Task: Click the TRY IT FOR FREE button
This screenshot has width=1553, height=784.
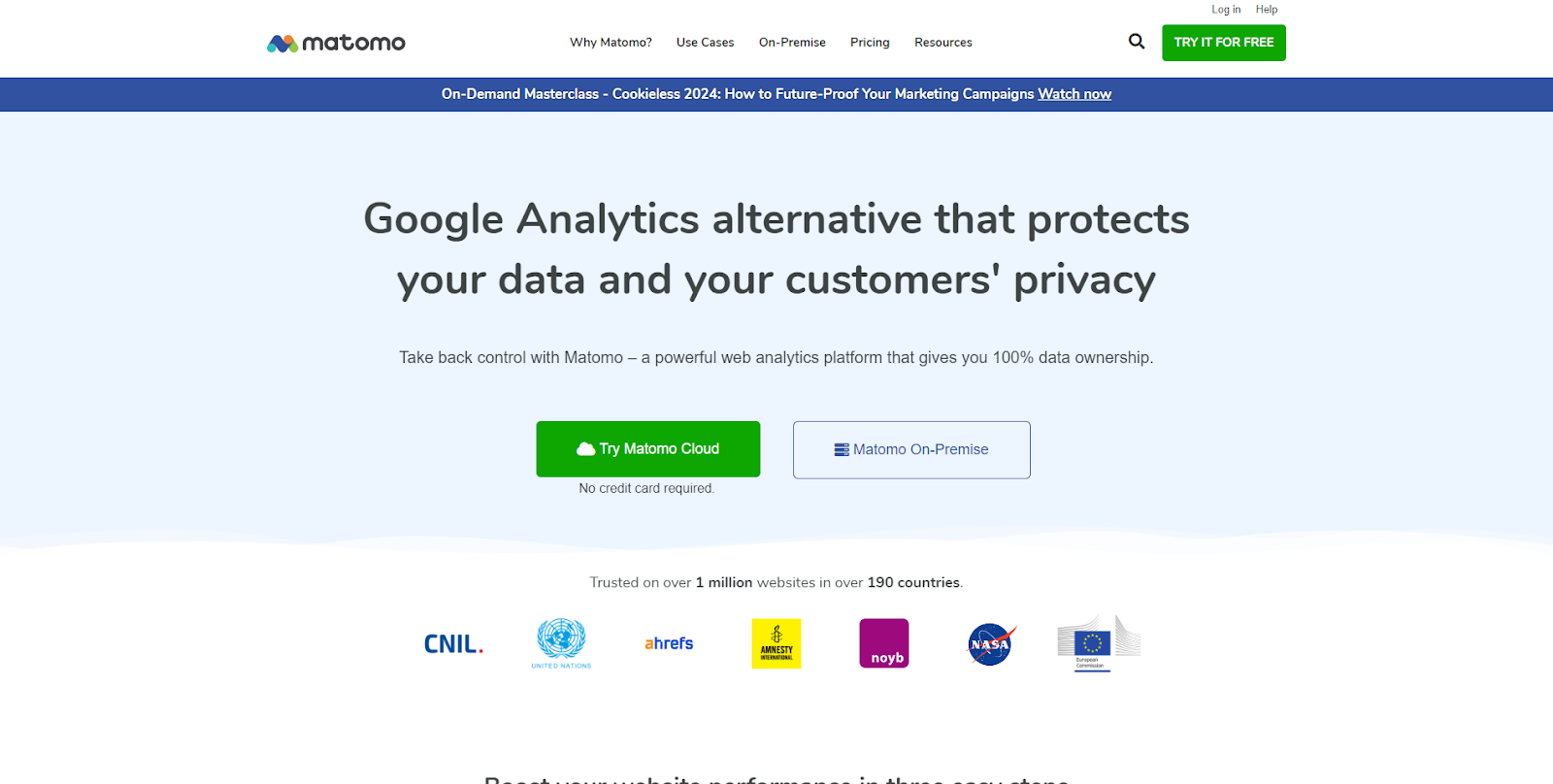Action: tap(1224, 43)
